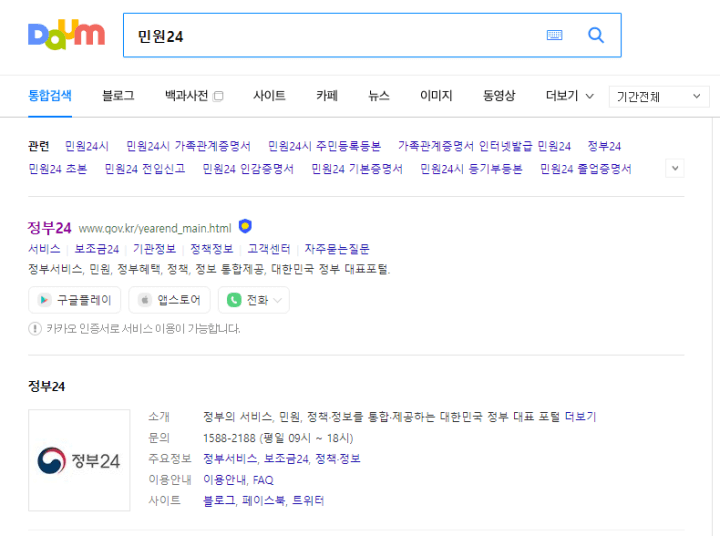
Task: Click related search 민원24 초본
Action: coord(57,169)
